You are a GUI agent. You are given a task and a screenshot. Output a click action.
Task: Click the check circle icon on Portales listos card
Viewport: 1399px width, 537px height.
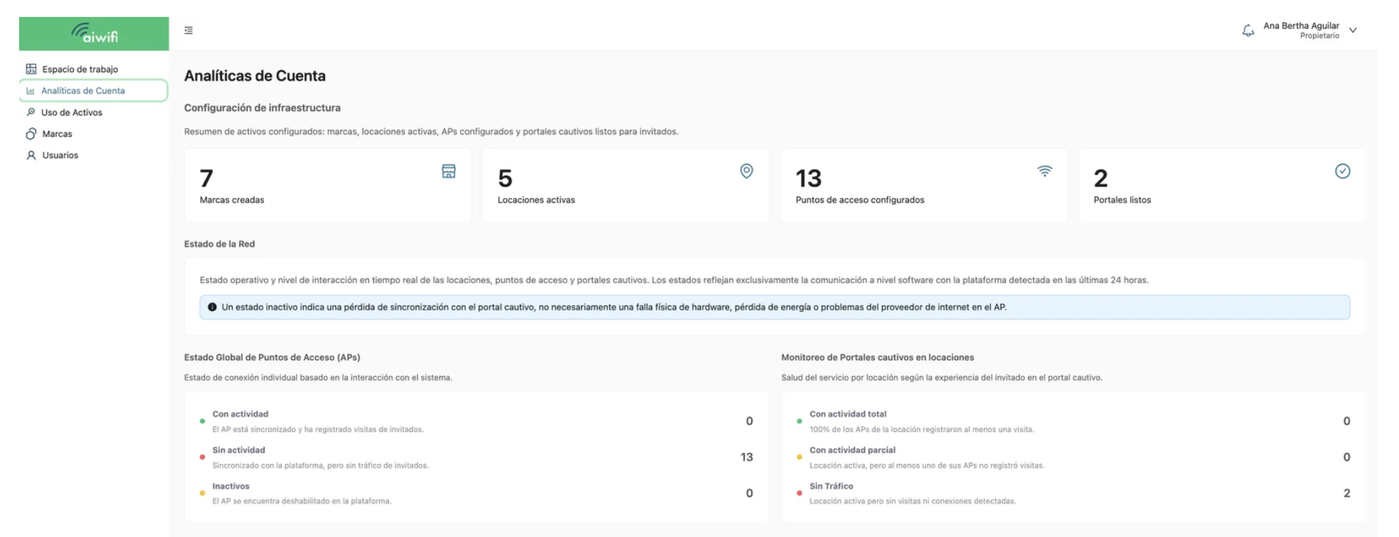tap(1343, 171)
